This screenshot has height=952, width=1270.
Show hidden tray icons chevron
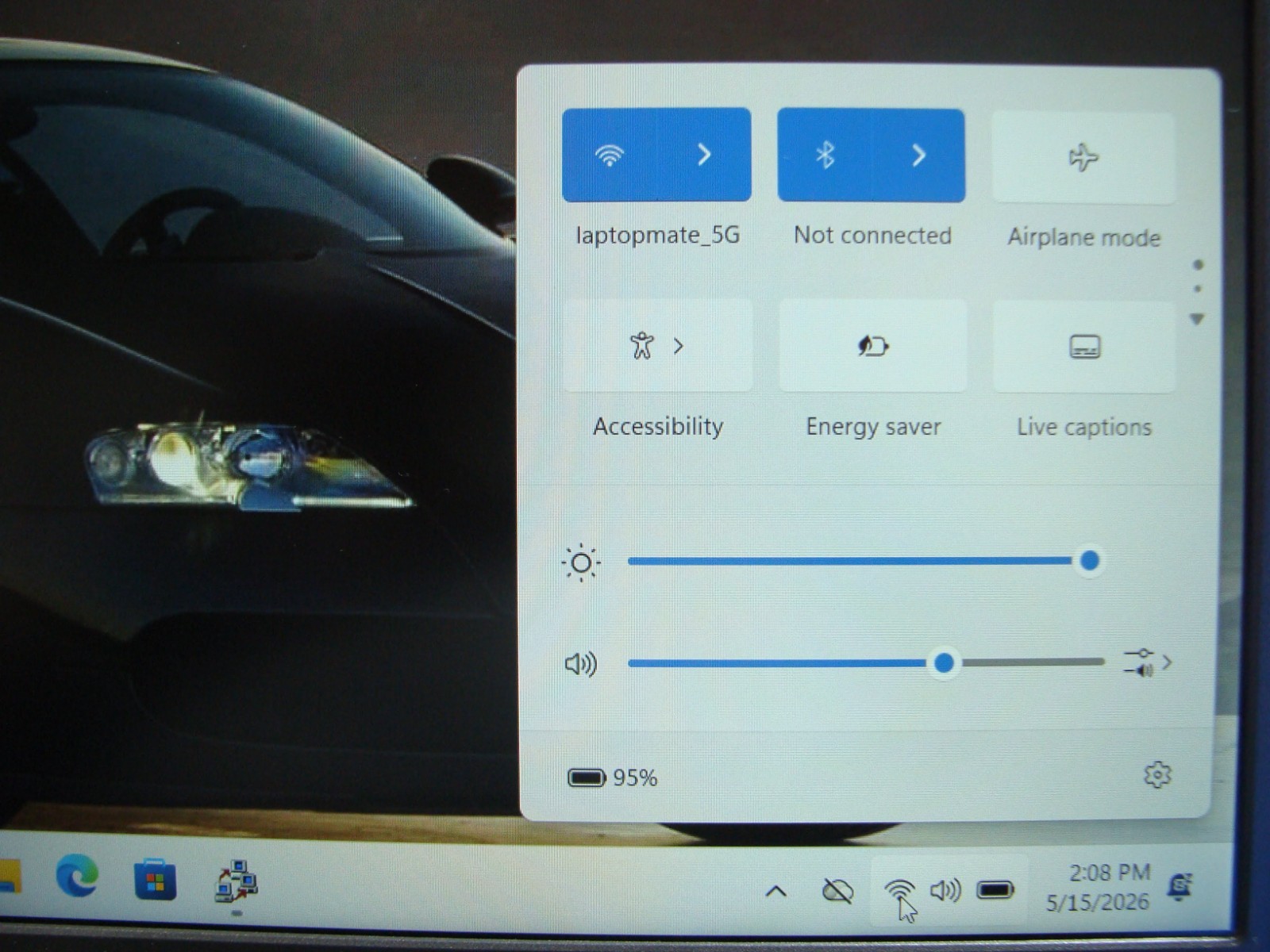pyautogui.click(x=776, y=891)
